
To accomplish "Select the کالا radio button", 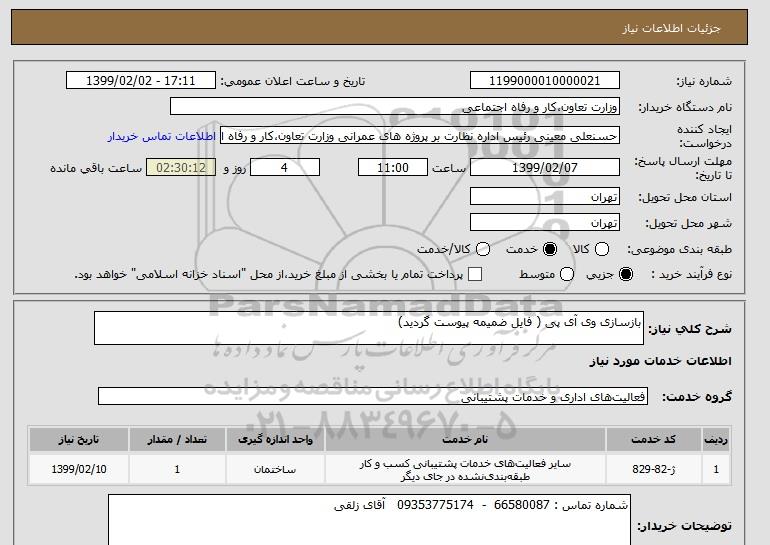I will [x=602, y=249].
